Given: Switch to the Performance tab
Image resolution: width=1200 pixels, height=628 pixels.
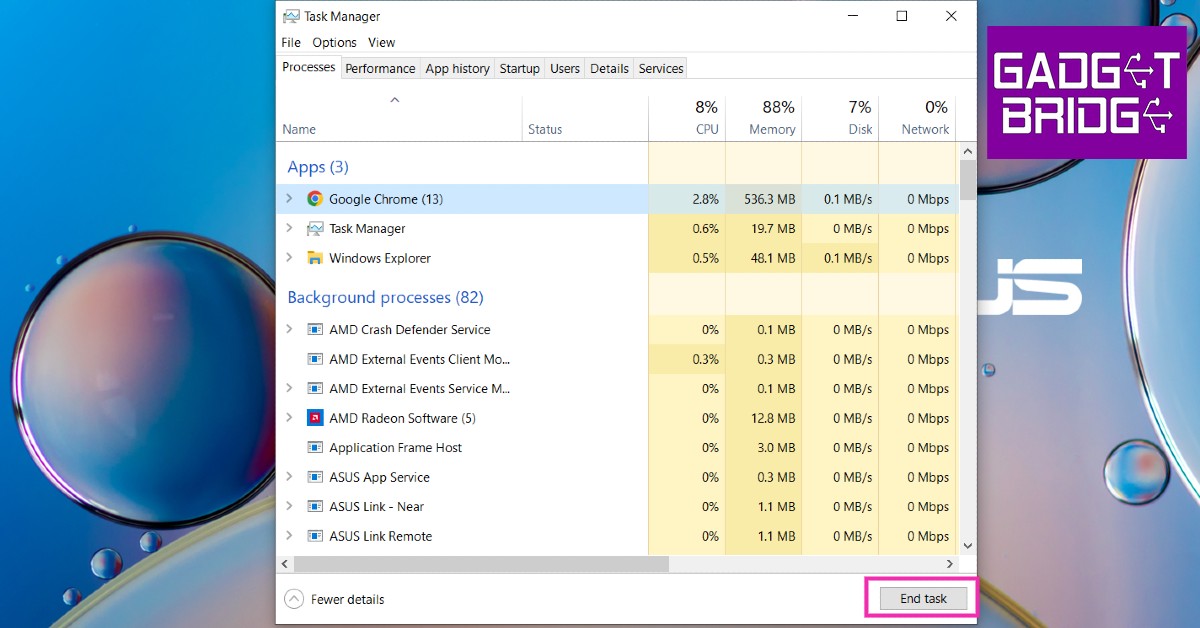Looking at the screenshot, I should [x=380, y=68].
